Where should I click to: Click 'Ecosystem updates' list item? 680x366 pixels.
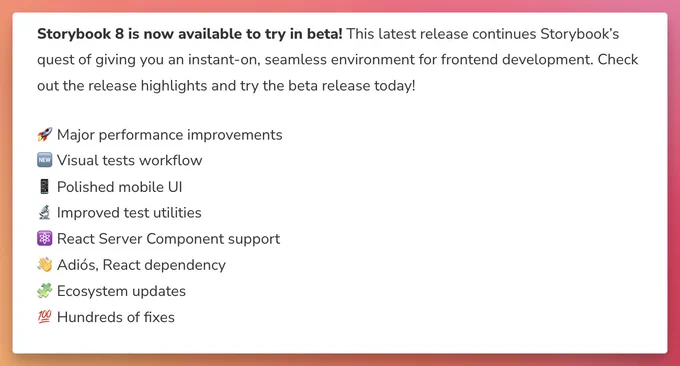coord(121,291)
